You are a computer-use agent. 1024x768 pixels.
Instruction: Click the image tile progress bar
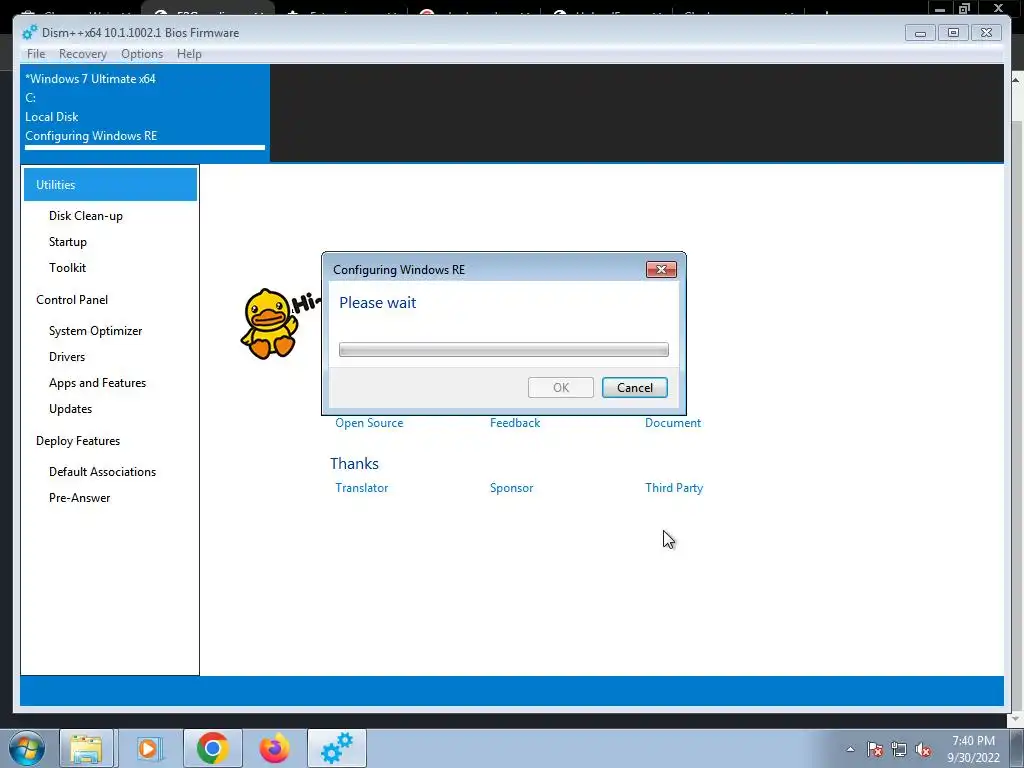coord(145,148)
